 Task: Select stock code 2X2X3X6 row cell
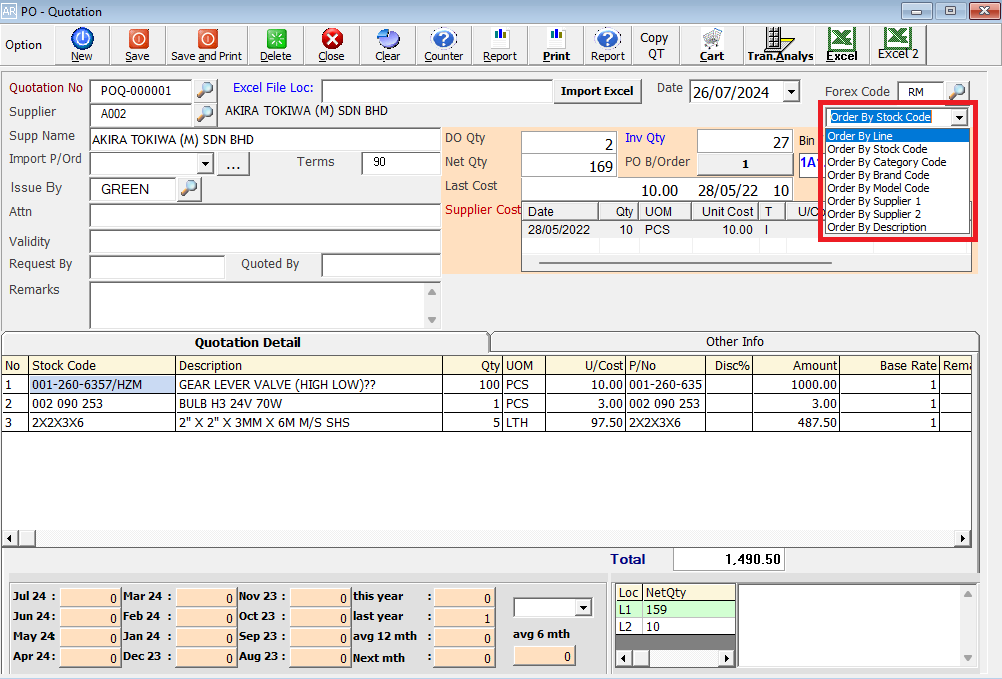click(102, 422)
